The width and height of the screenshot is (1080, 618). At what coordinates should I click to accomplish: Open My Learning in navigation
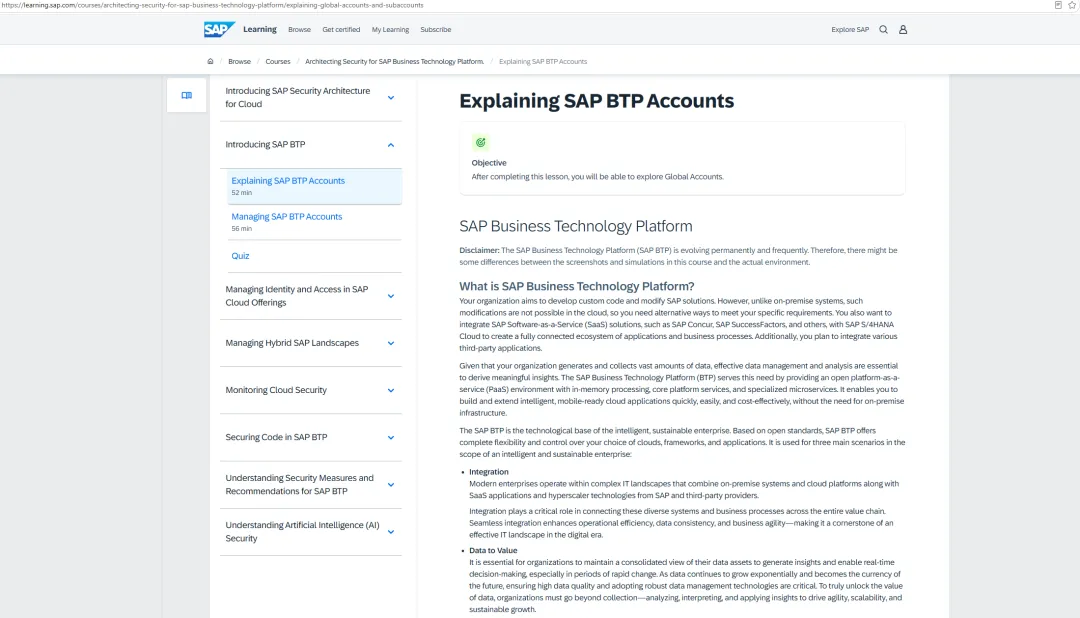click(390, 30)
